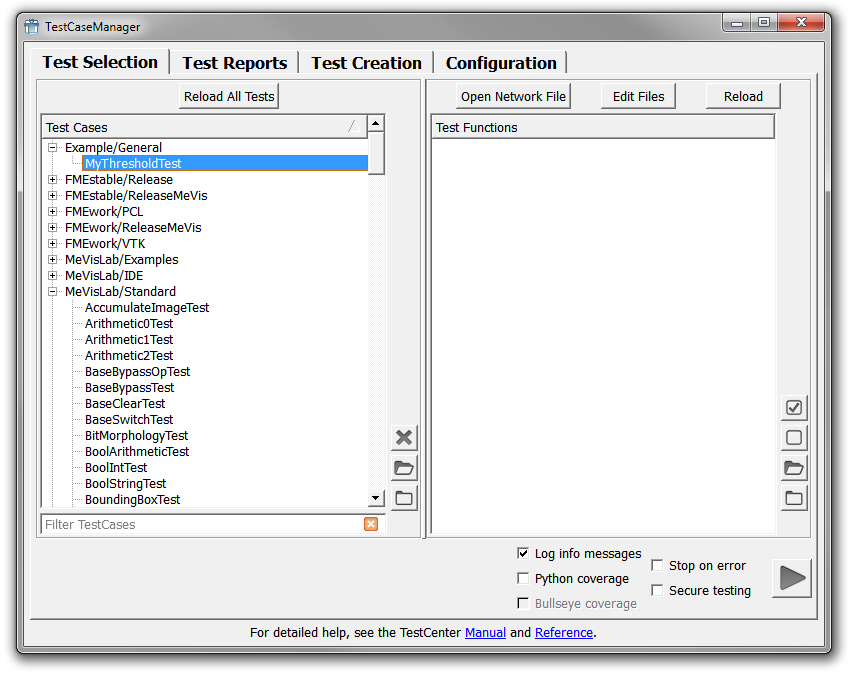The width and height of the screenshot is (854, 673).
Task: Click the empty-box icon beside Test Functions
Action: [794, 438]
